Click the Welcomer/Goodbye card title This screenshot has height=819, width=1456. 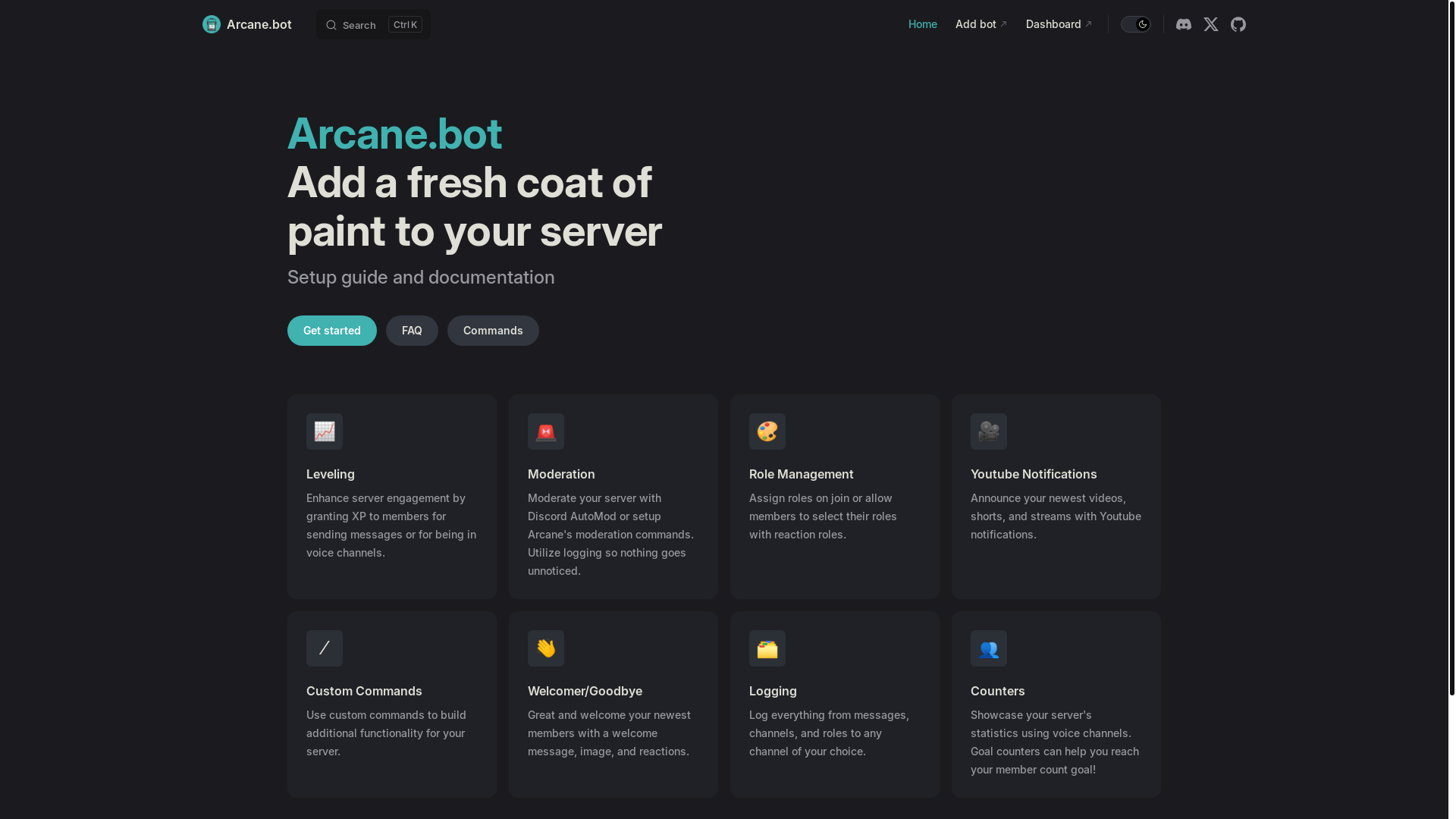pos(585,691)
